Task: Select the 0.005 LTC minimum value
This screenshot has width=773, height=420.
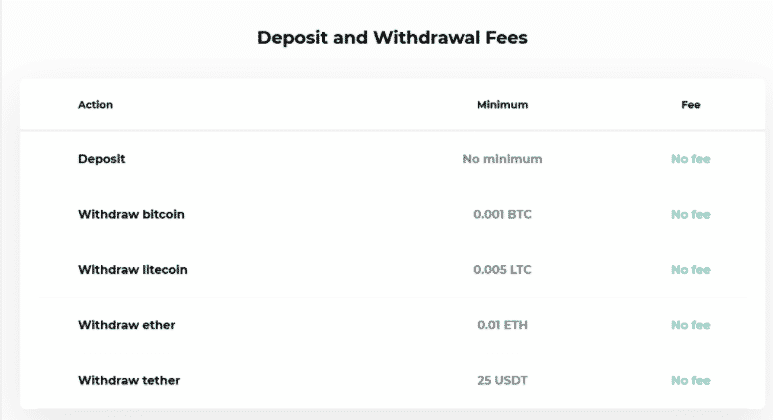Action: [x=502, y=269]
